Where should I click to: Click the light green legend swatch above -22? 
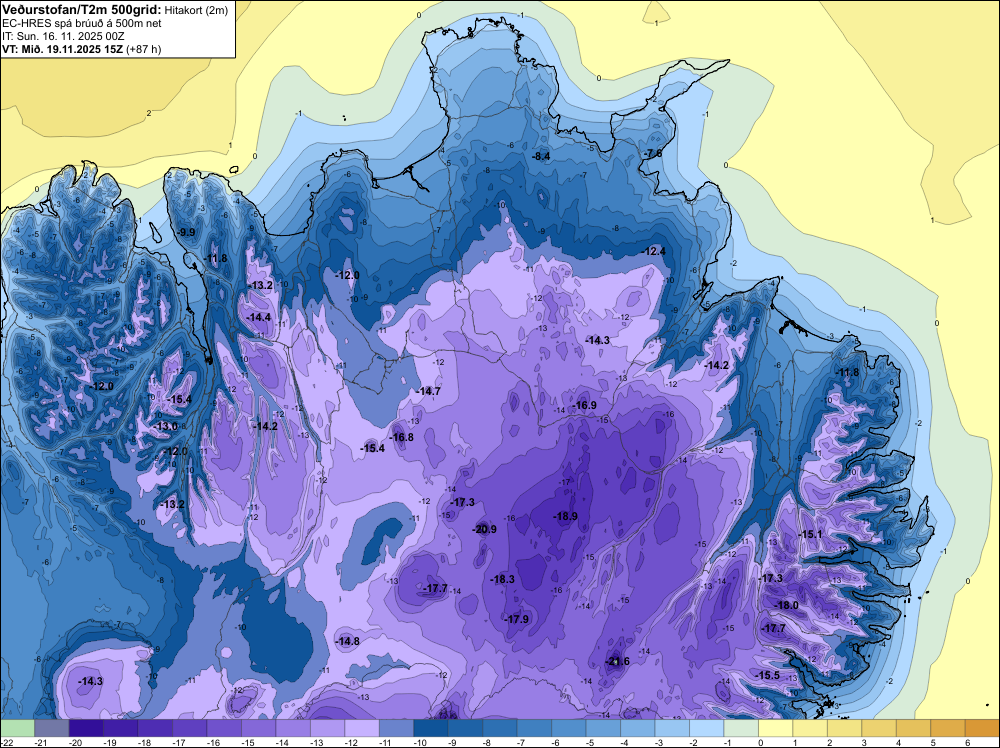tap(17, 728)
